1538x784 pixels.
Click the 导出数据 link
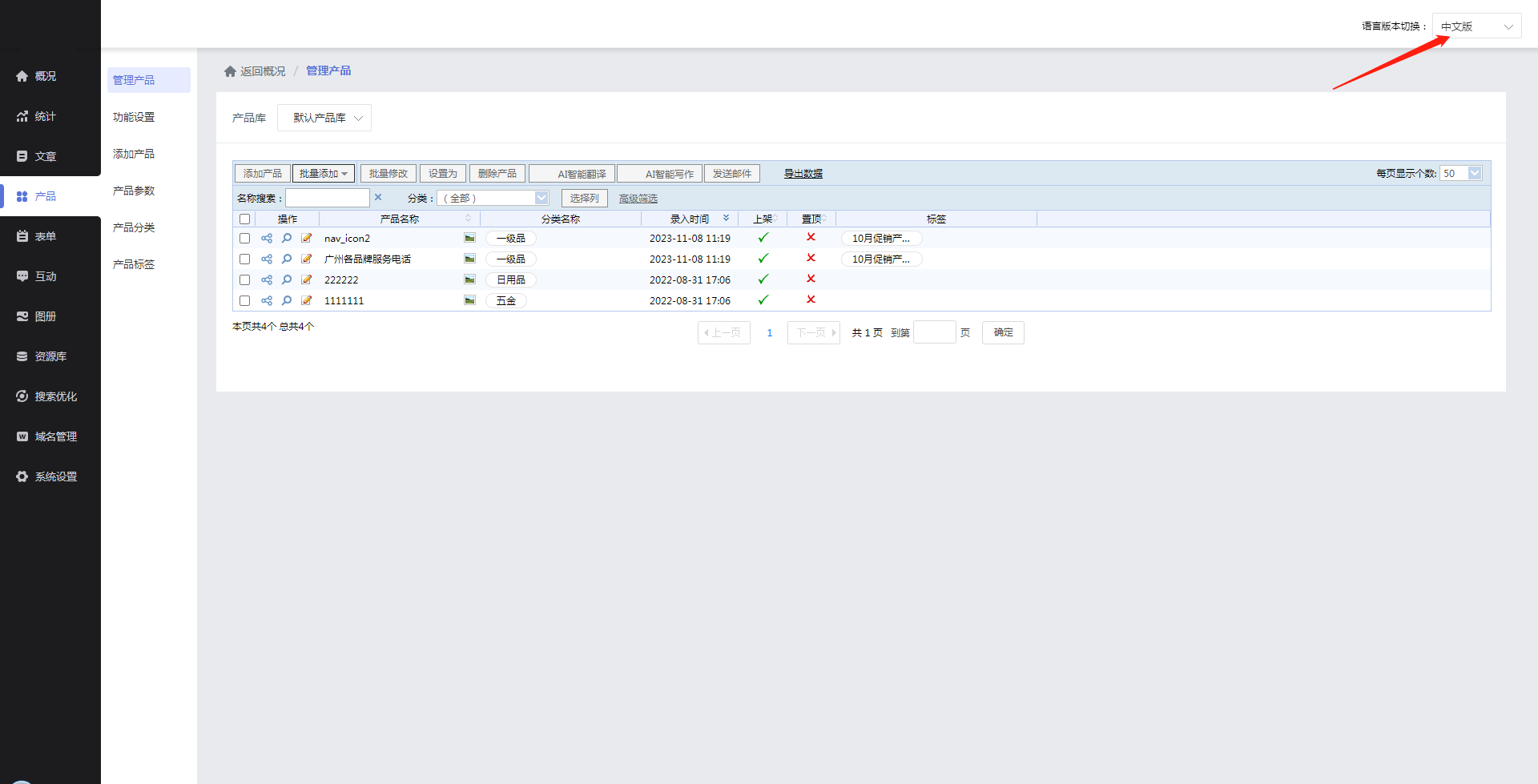coord(803,174)
